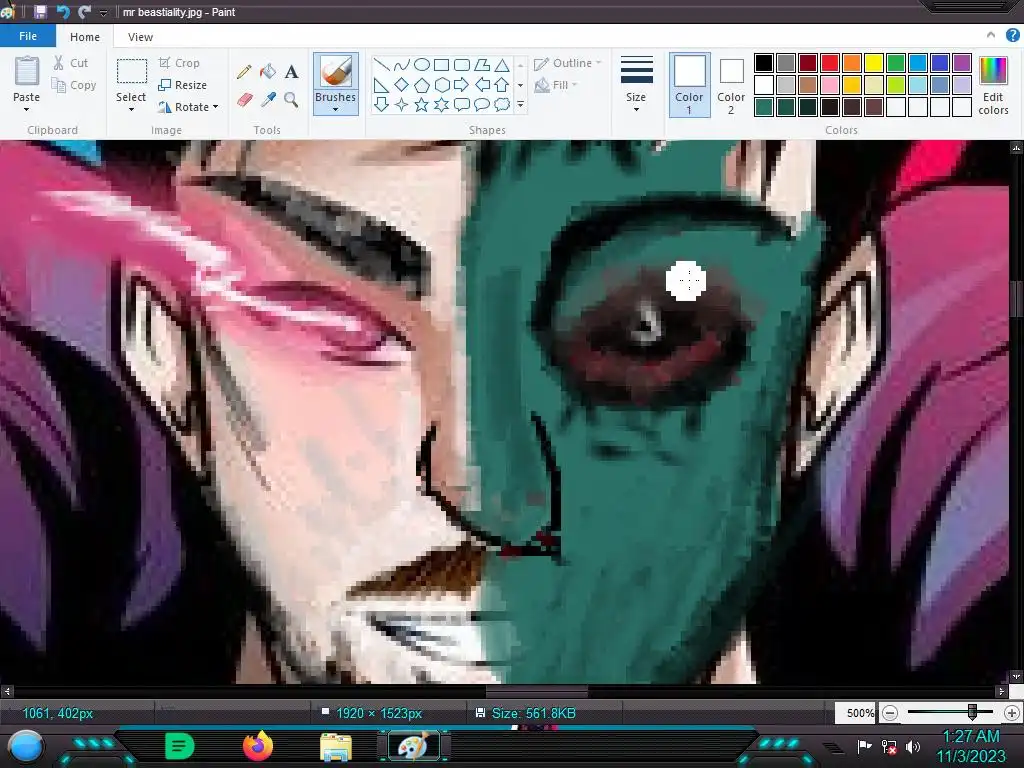Click the Zoom out minus button
1024x768 pixels.
coord(889,713)
